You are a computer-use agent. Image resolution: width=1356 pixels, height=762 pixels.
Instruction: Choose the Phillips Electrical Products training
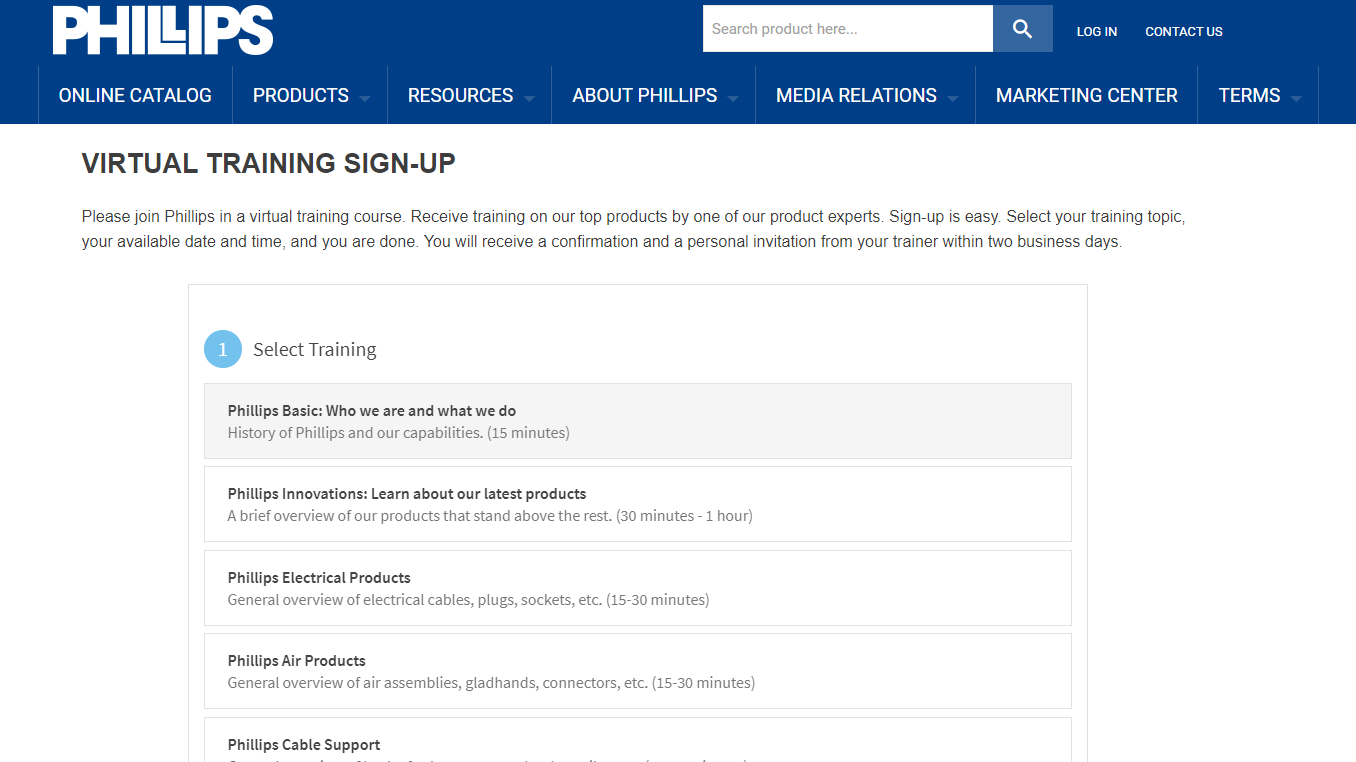[637, 588]
